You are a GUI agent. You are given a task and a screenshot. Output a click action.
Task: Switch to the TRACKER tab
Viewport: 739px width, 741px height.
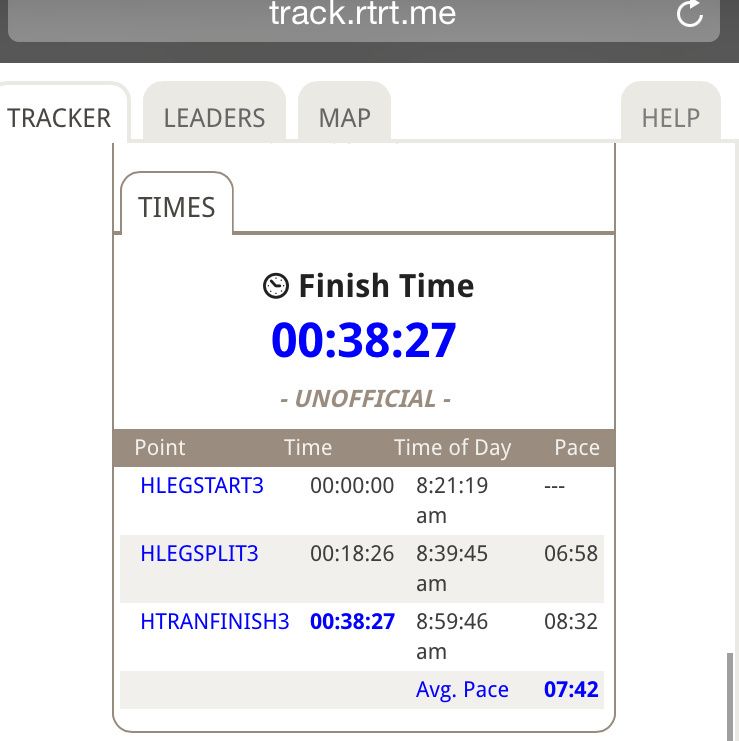click(x=60, y=118)
